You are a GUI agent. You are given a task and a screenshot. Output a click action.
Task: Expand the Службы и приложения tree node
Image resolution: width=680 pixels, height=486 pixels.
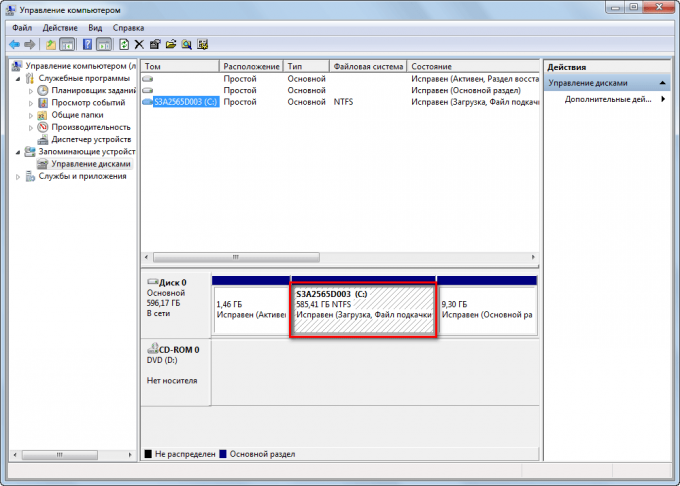click(x=18, y=176)
